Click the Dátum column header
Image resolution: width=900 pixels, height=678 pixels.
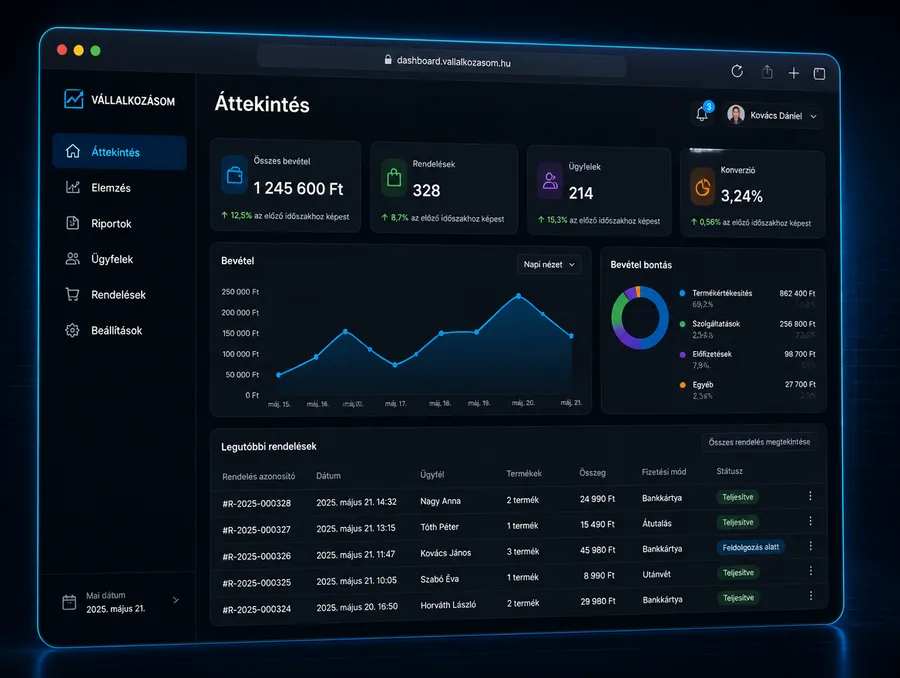click(x=328, y=475)
